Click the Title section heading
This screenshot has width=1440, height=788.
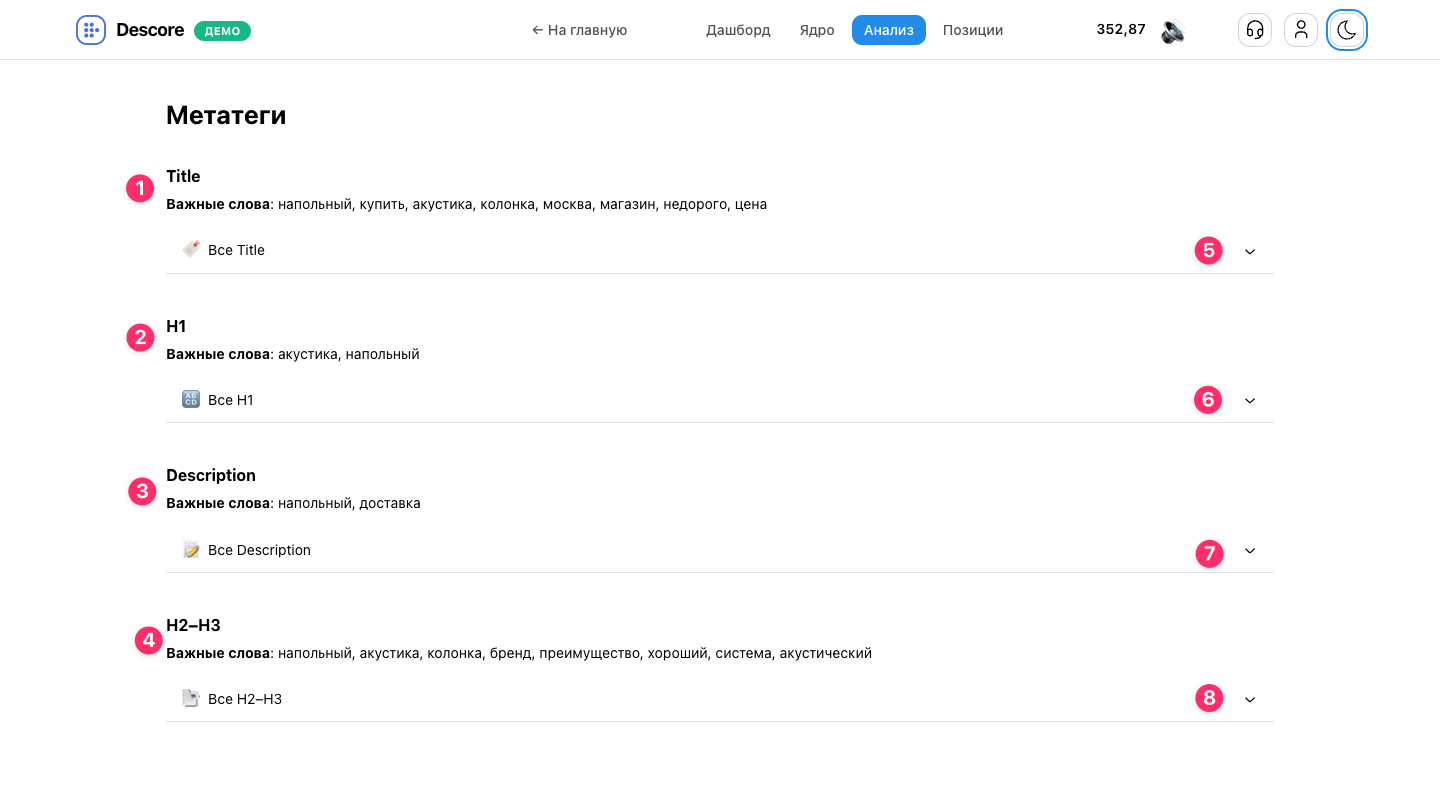183,176
